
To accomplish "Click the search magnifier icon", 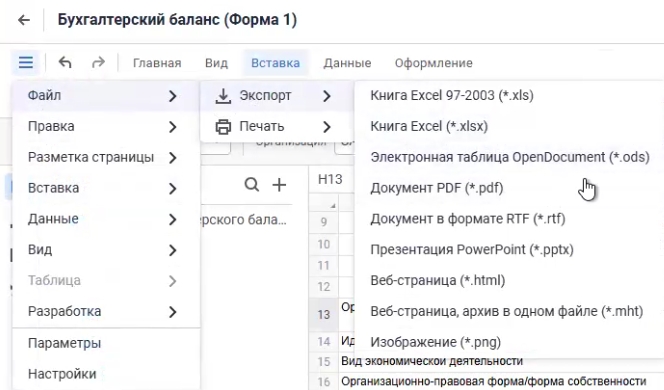I will (x=252, y=185).
